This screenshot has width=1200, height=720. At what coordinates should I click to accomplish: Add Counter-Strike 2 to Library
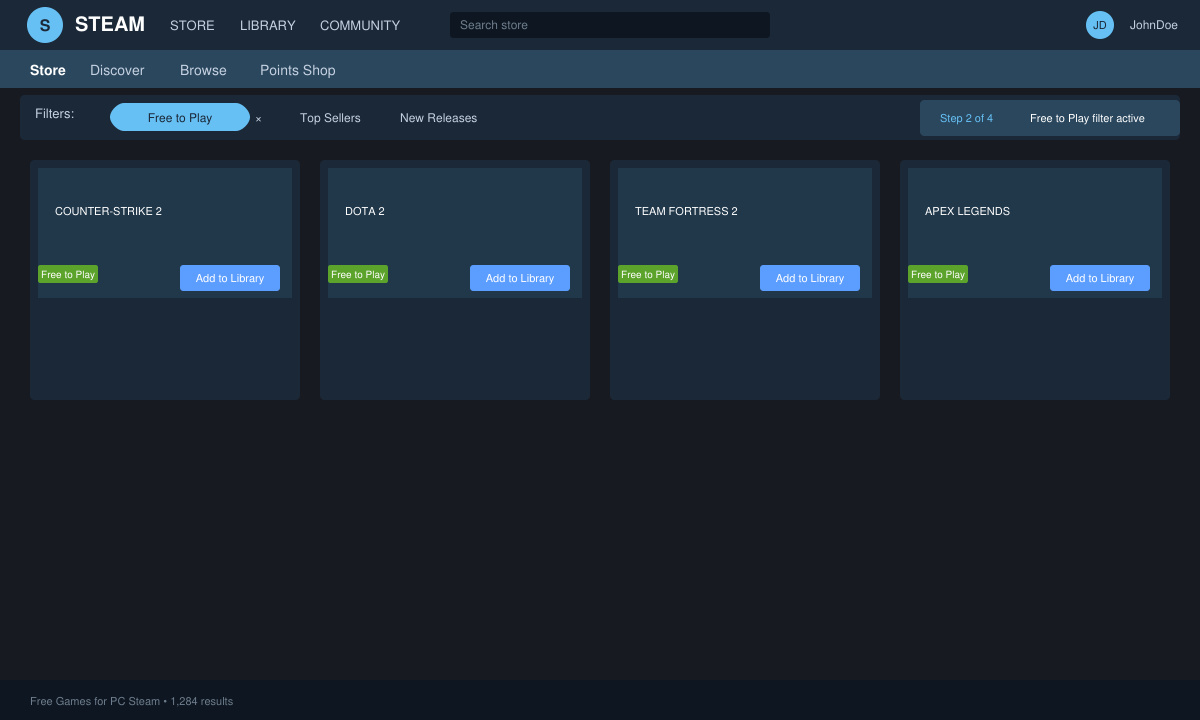tap(230, 278)
